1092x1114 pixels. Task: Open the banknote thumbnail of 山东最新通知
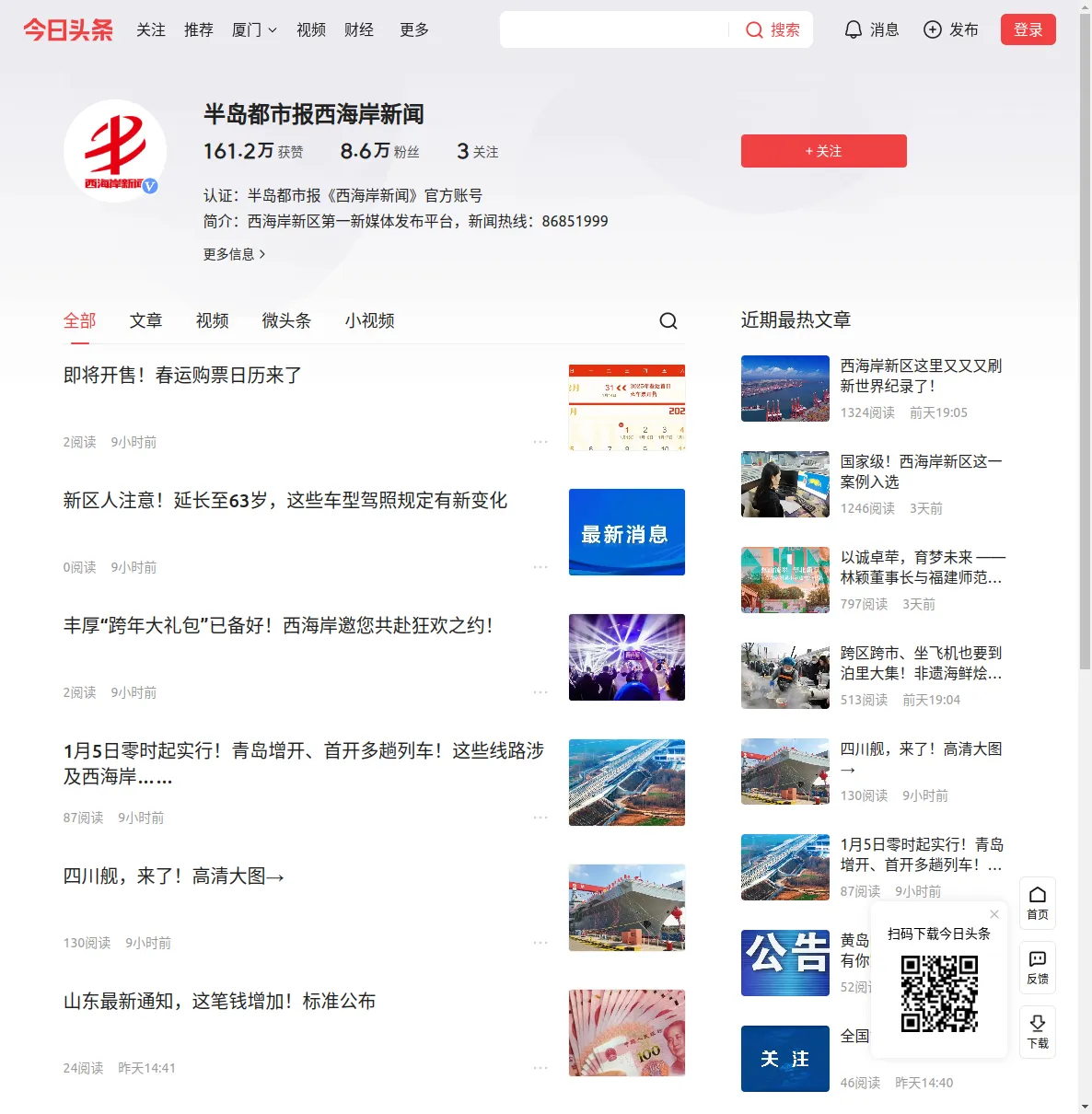pyautogui.click(x=627, y=1033)
